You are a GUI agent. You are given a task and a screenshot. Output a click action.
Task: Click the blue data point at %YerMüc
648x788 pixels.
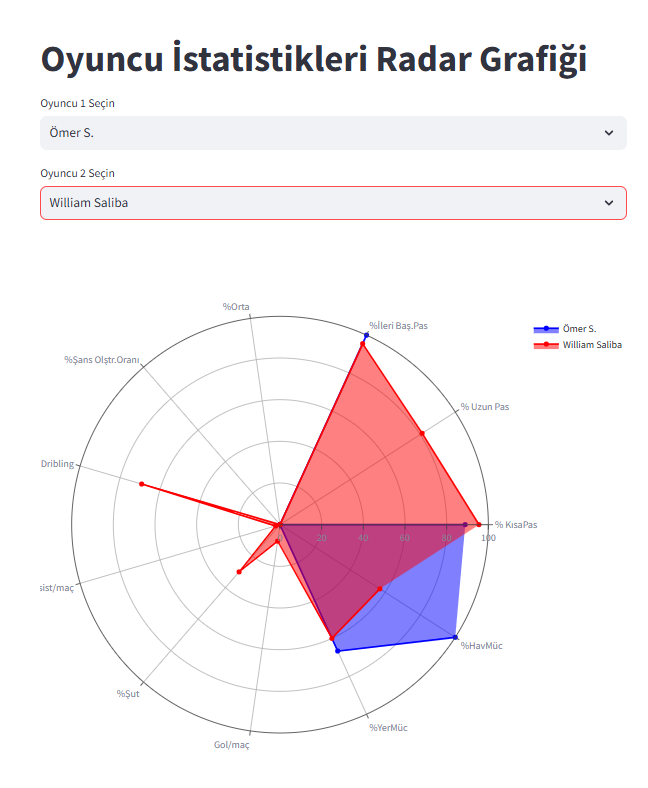click(337, 651)
